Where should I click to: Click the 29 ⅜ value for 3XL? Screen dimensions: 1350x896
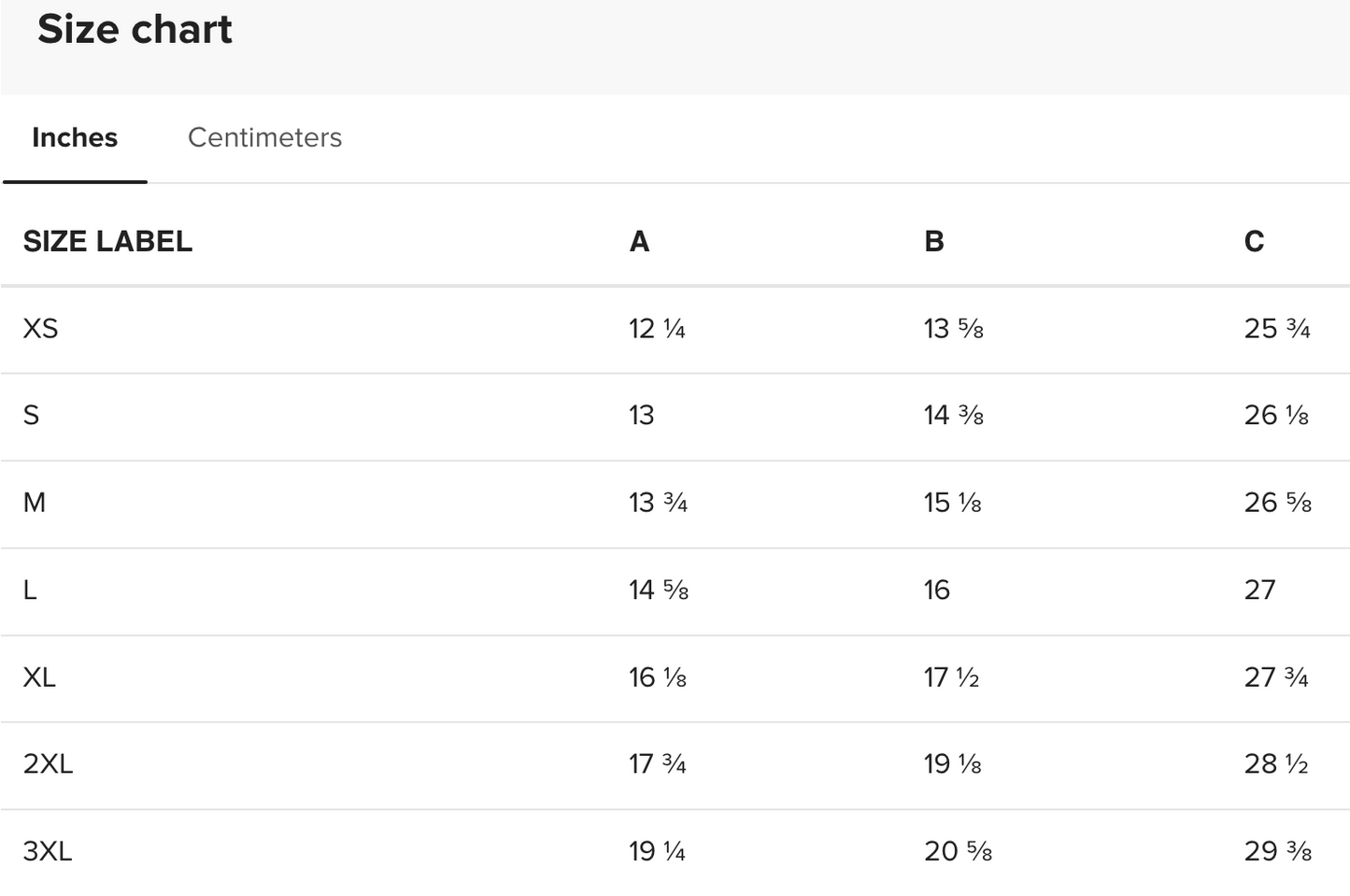pyautogui.click(x=1278, y=851)
